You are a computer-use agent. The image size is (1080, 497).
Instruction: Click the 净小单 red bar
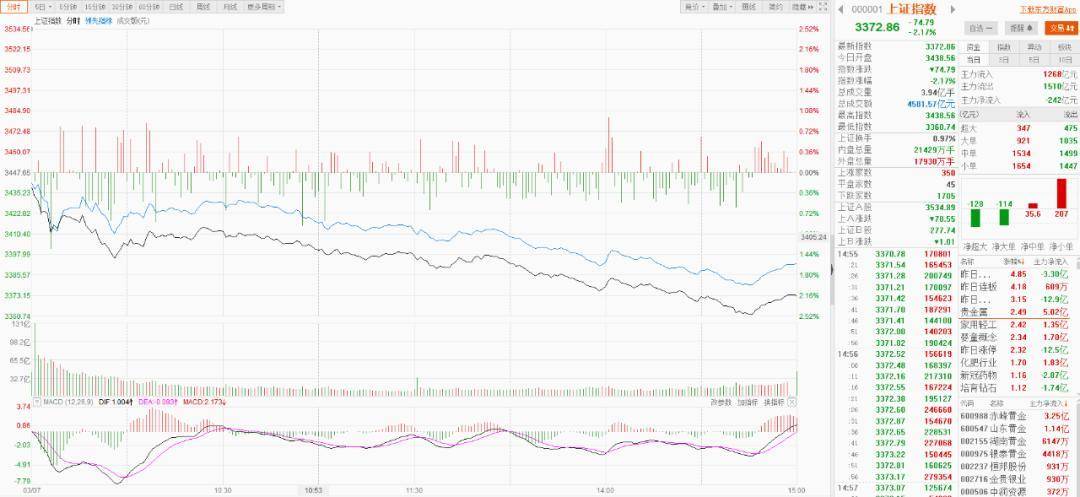(1061, 193)
